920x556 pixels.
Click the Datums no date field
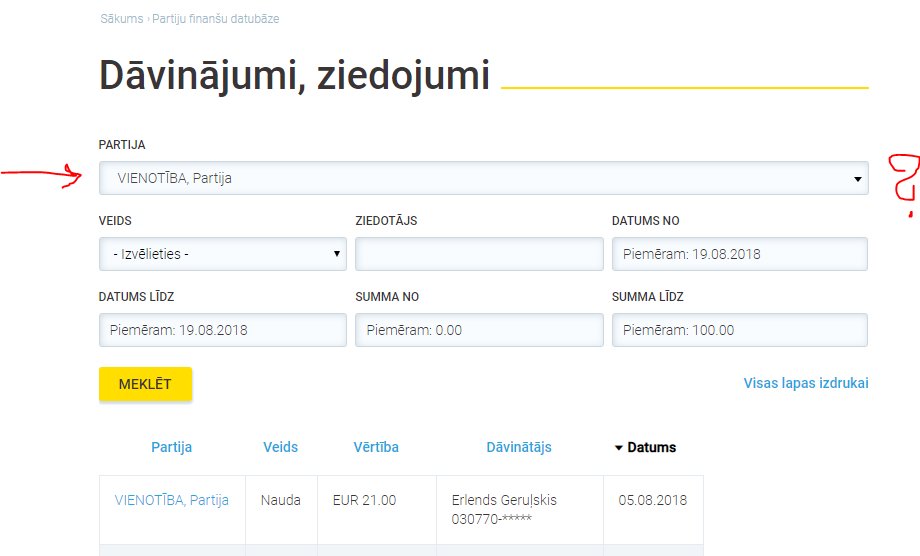[739, 254]
